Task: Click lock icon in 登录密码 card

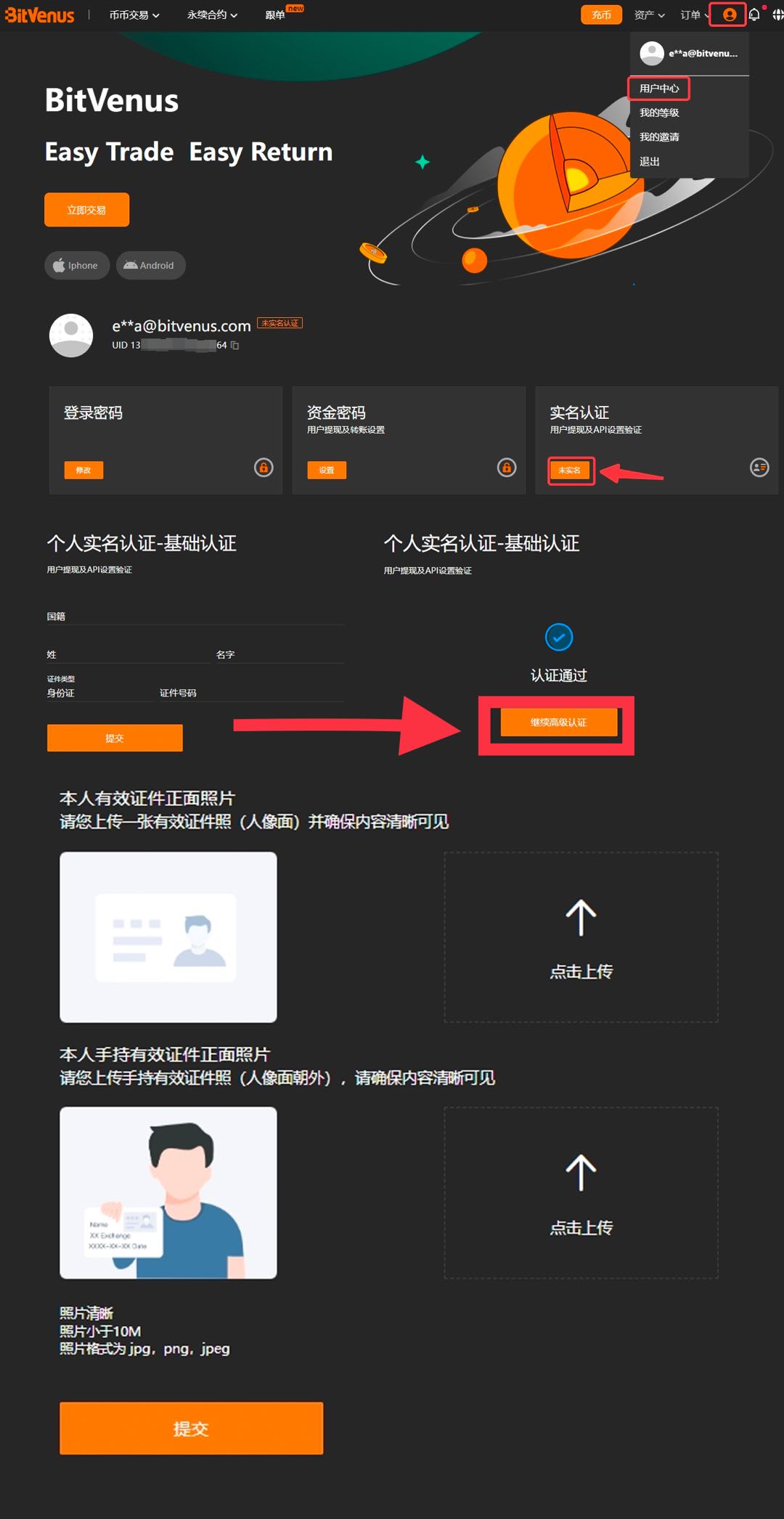Action: (264, 468)
